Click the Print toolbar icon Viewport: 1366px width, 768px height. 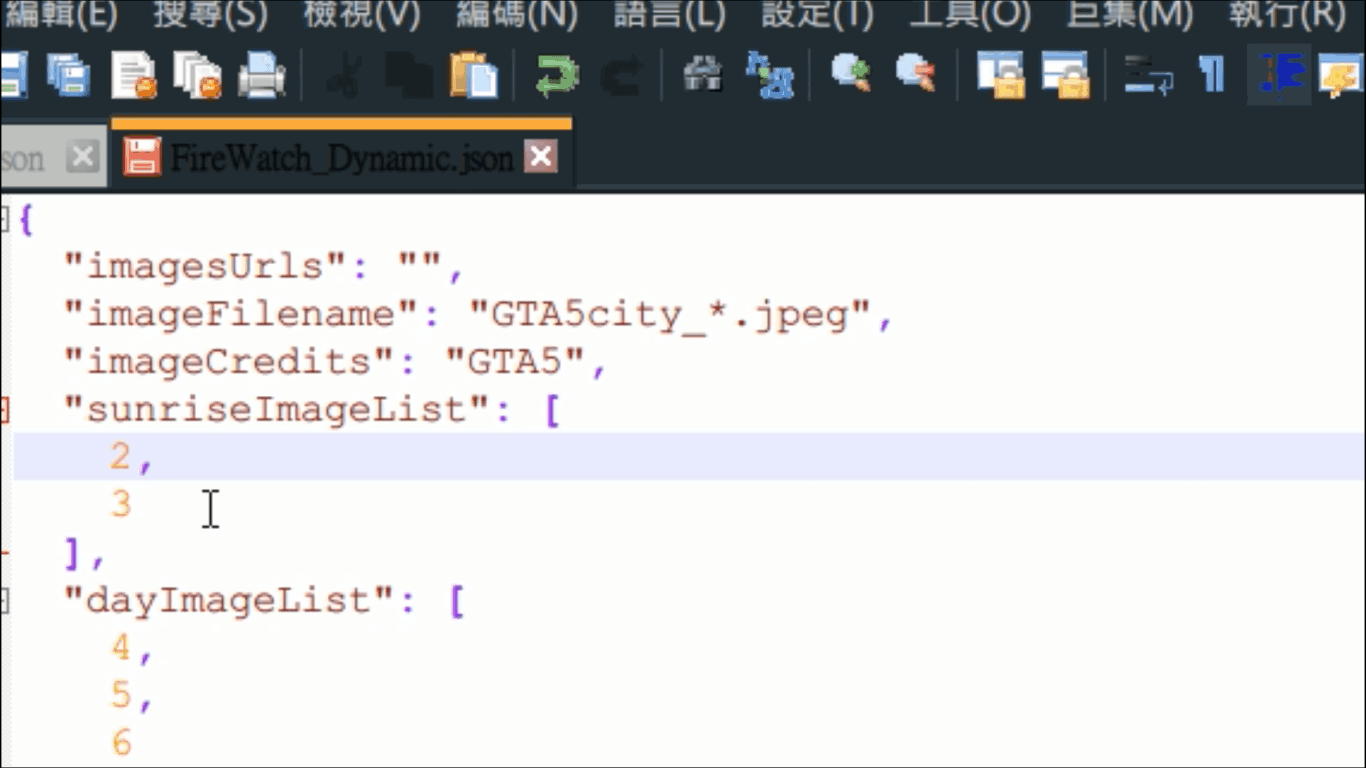262,76
